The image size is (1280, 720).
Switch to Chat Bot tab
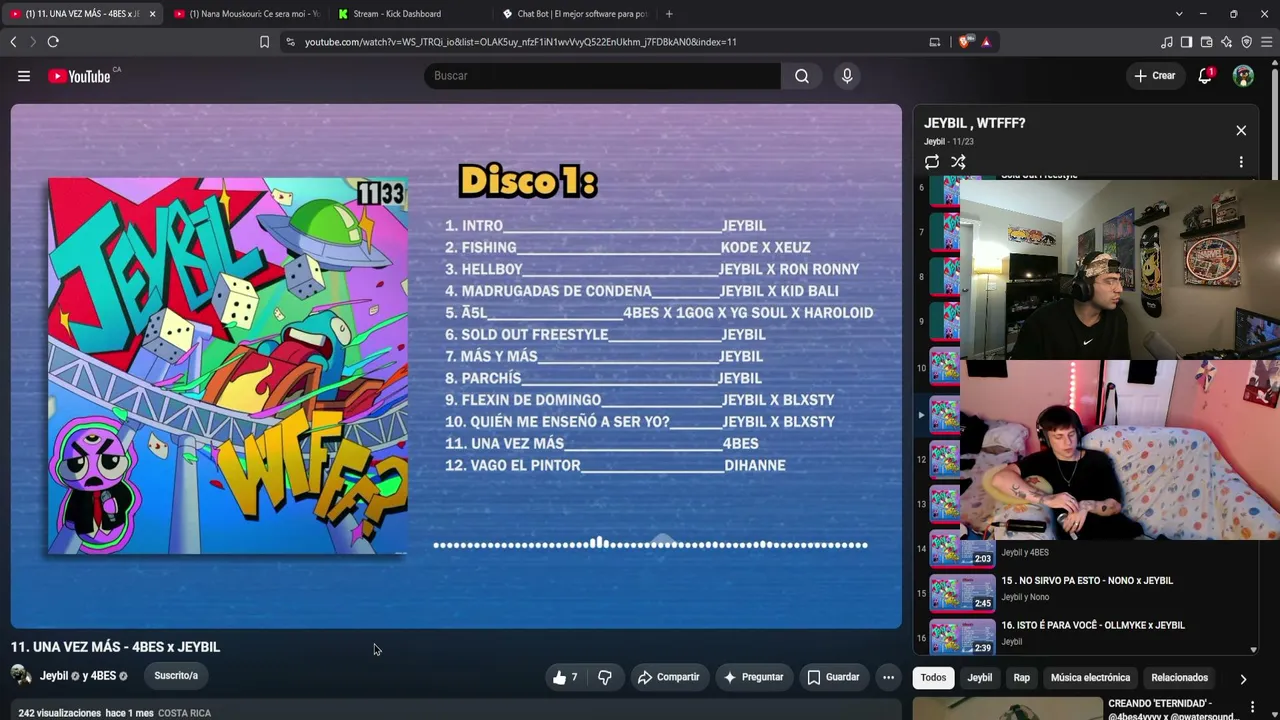click(x=575, y=14)
